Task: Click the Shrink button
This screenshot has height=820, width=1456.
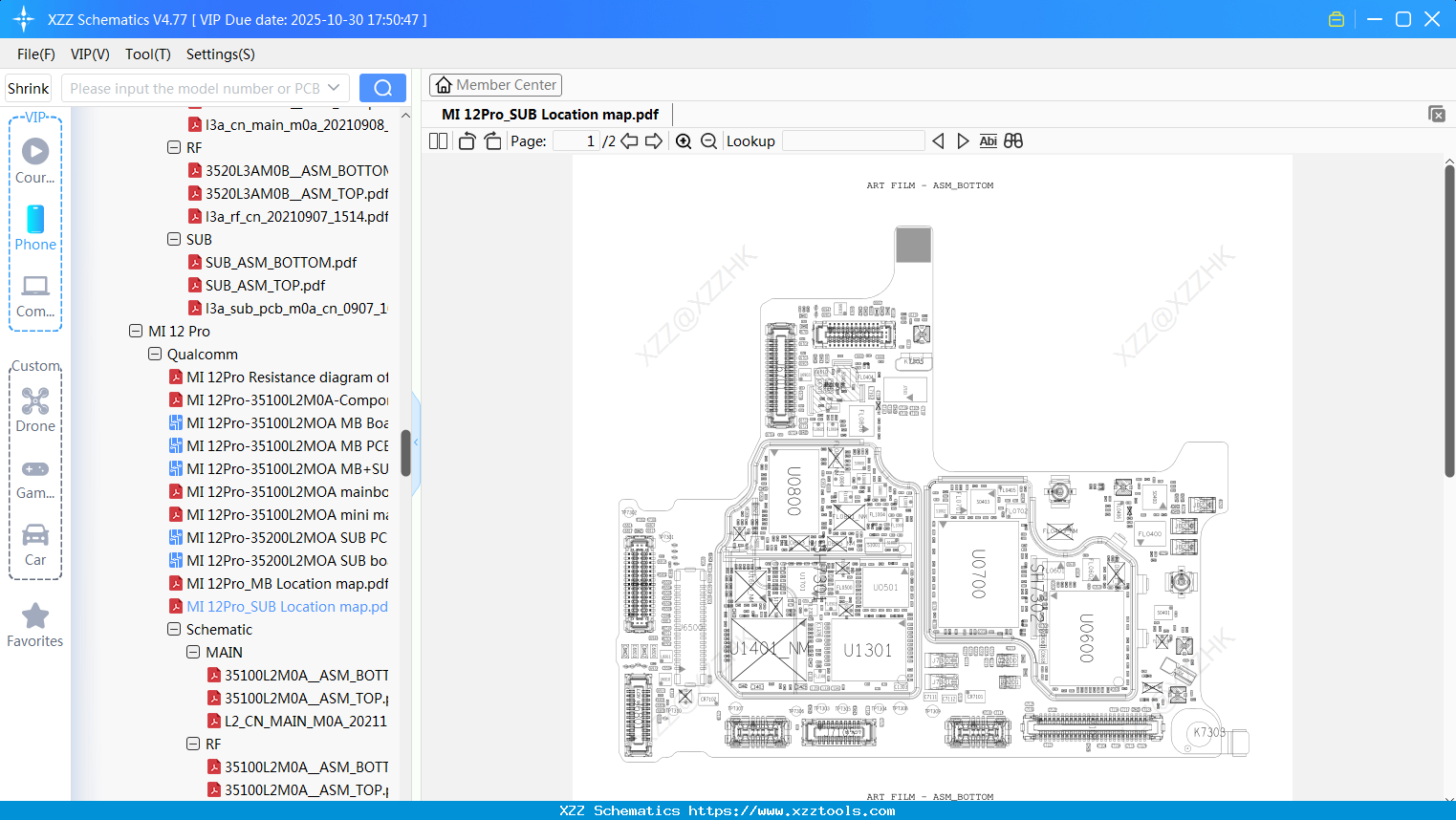Action: (28, 87)
